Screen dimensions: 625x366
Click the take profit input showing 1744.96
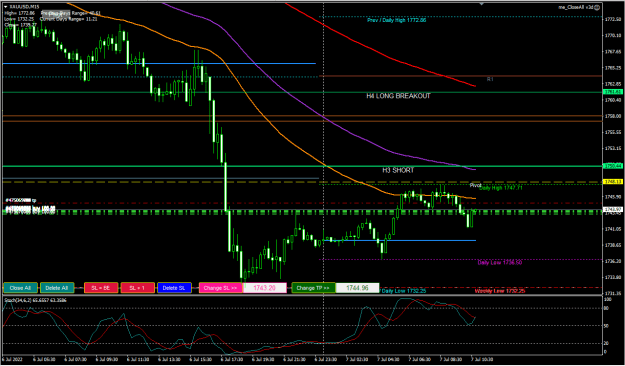[358, 288]
